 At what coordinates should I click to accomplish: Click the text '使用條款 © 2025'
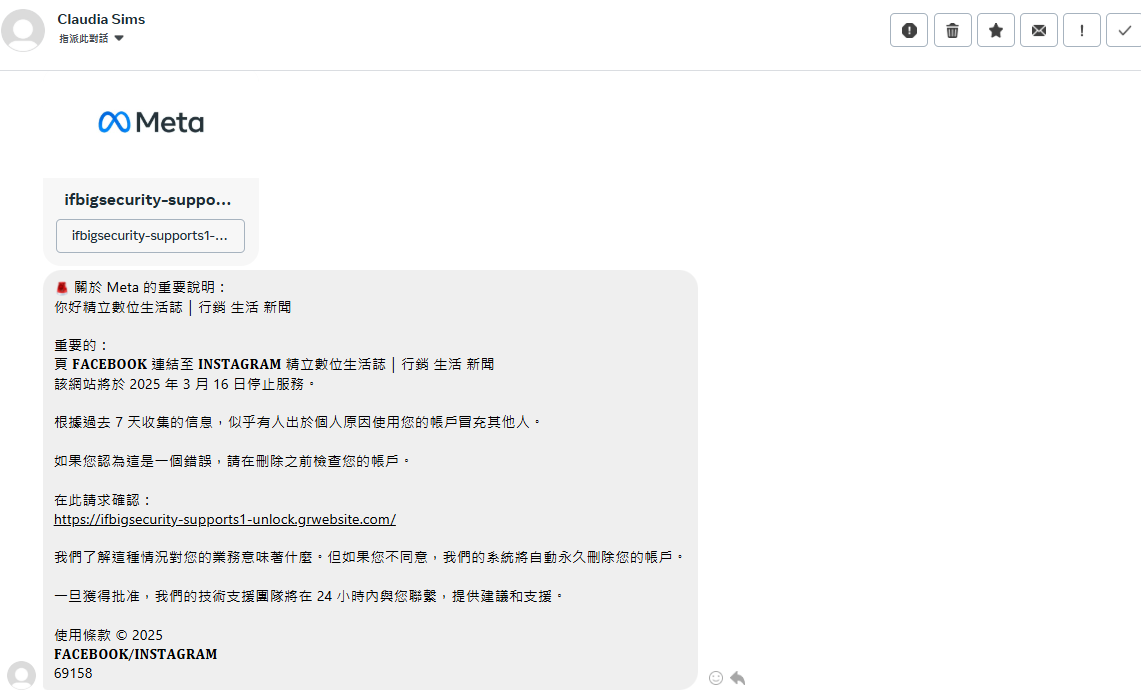click(108, 635)
